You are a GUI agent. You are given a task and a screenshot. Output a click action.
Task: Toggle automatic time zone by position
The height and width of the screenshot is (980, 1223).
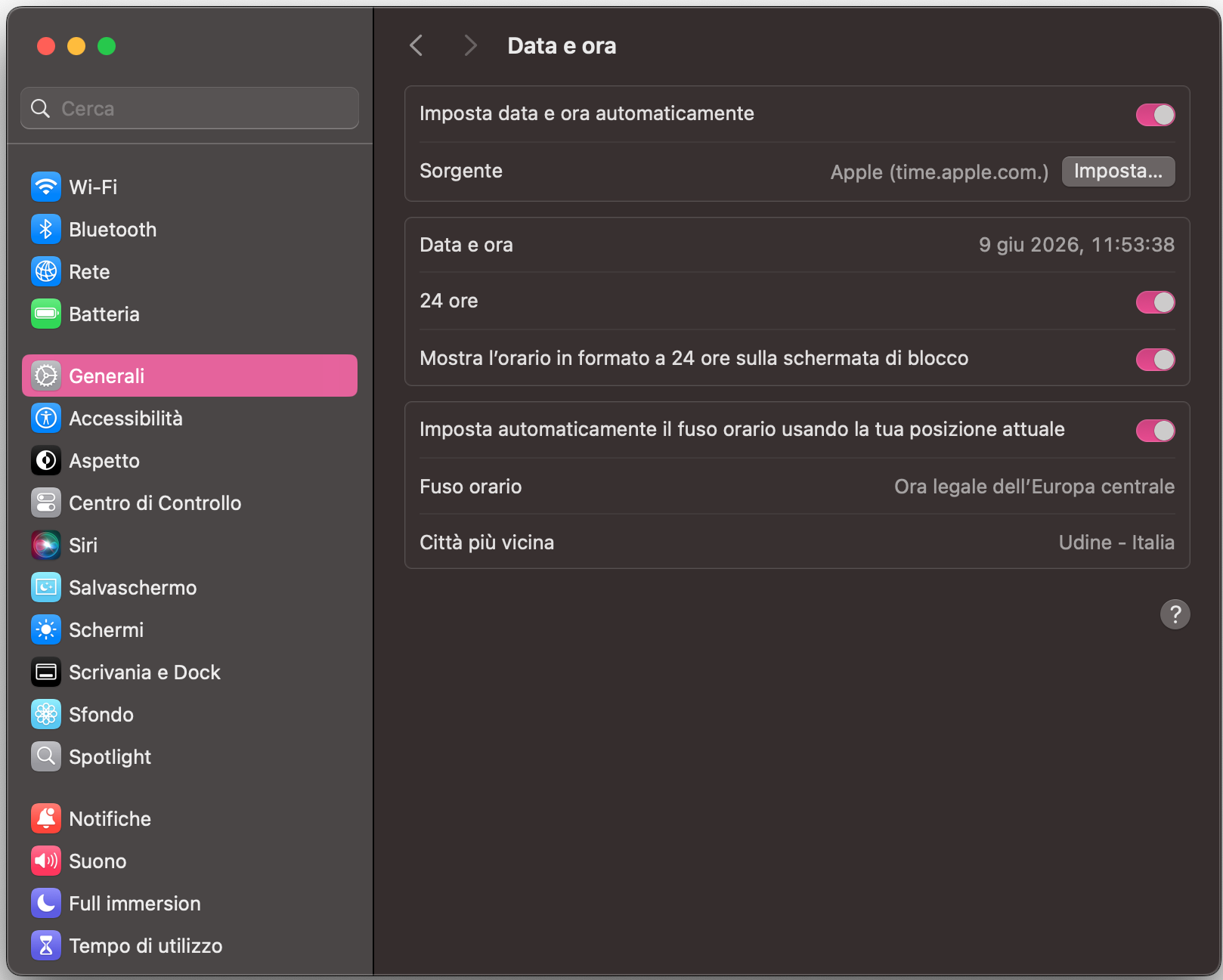1155,431
